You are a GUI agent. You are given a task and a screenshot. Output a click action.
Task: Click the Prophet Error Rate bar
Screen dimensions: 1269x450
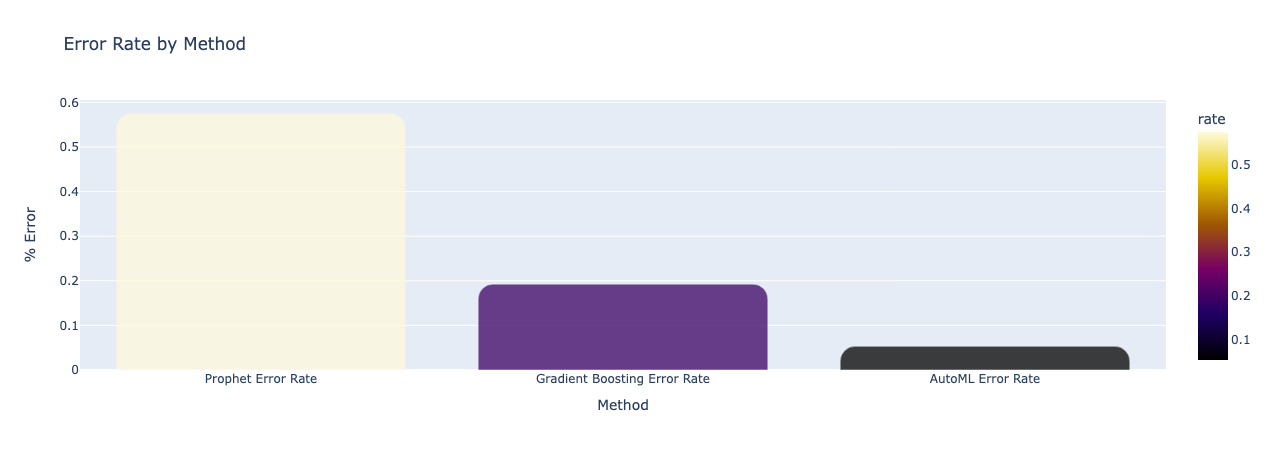coord(261,242)
